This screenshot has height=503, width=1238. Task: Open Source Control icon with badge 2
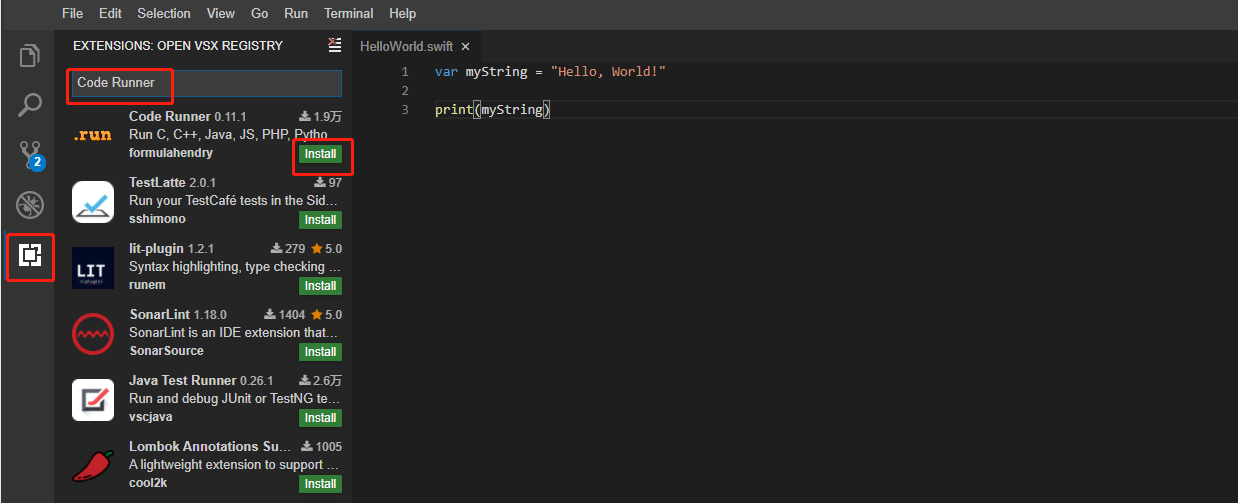[x=30, y=155]
